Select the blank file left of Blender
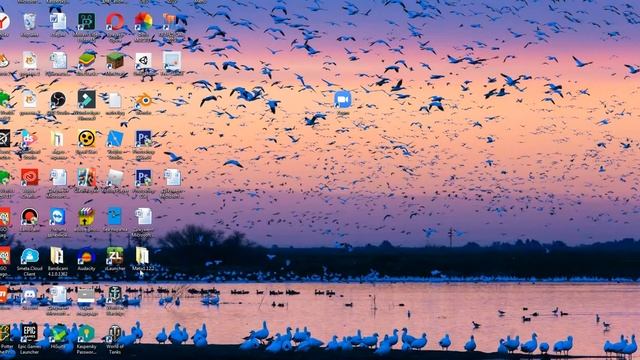The image size is (640, 360). [x=115, y=100]
